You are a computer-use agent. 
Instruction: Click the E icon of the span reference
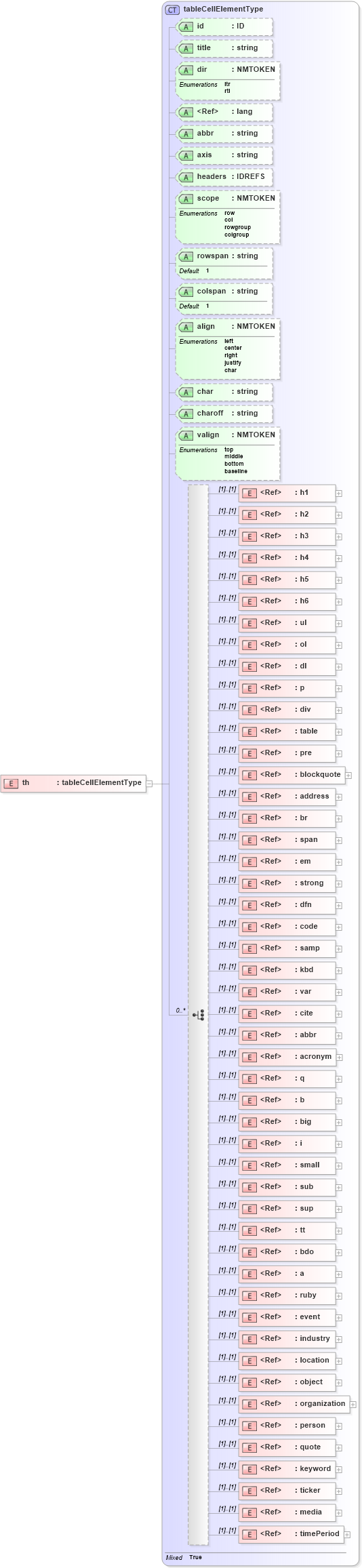click(x=249, y=840)
